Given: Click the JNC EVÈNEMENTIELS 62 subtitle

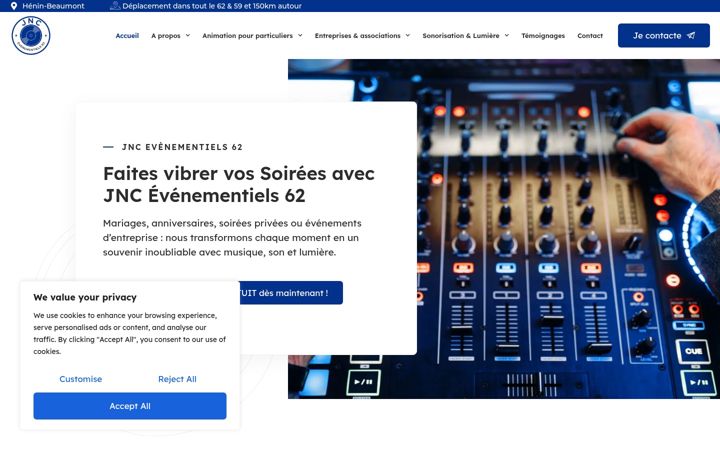Looking at the screenshot, I should pyautogui.click(x=182, y=147).
